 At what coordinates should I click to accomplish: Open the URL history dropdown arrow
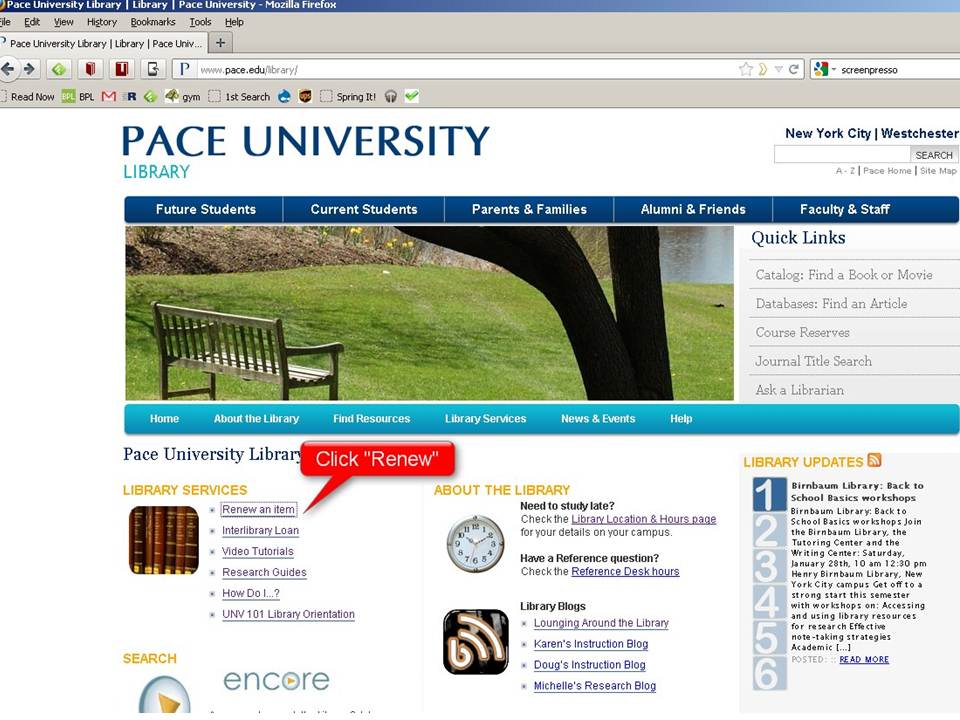pyautogui.click(x=779, y=70)
